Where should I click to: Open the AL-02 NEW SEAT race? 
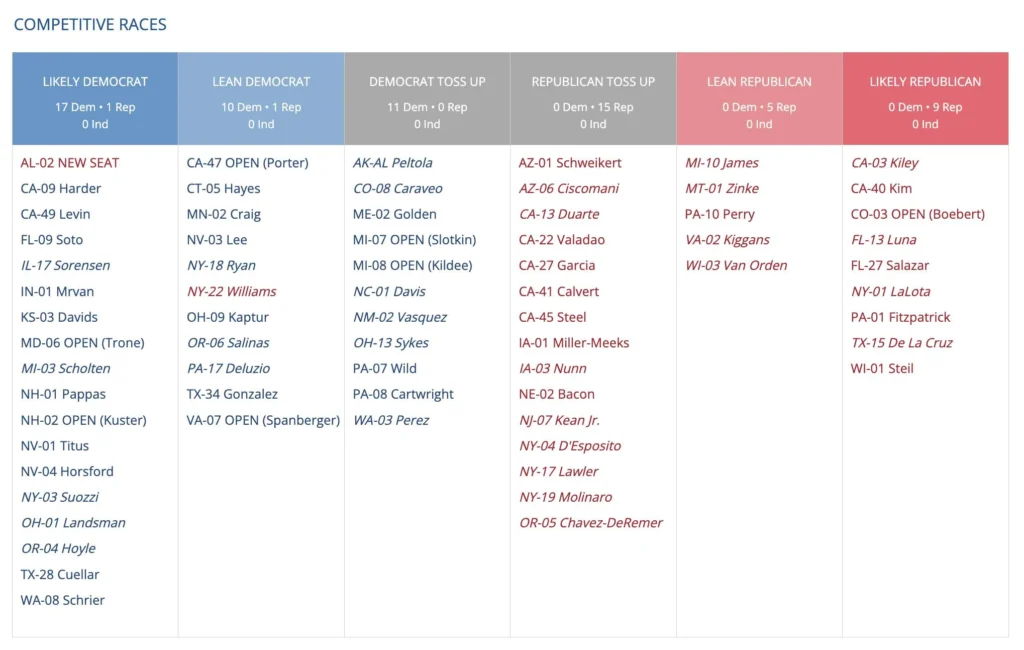pos(70,163)
